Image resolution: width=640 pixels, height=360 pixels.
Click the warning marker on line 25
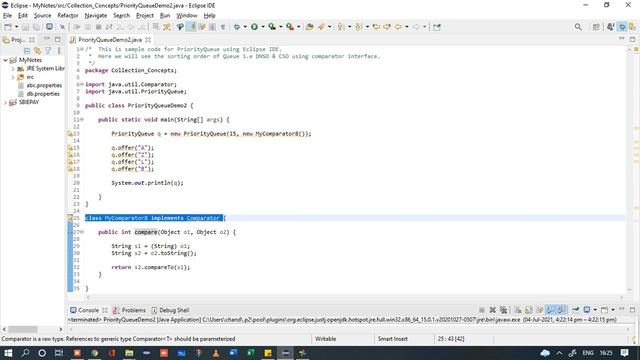pos(70,218)
